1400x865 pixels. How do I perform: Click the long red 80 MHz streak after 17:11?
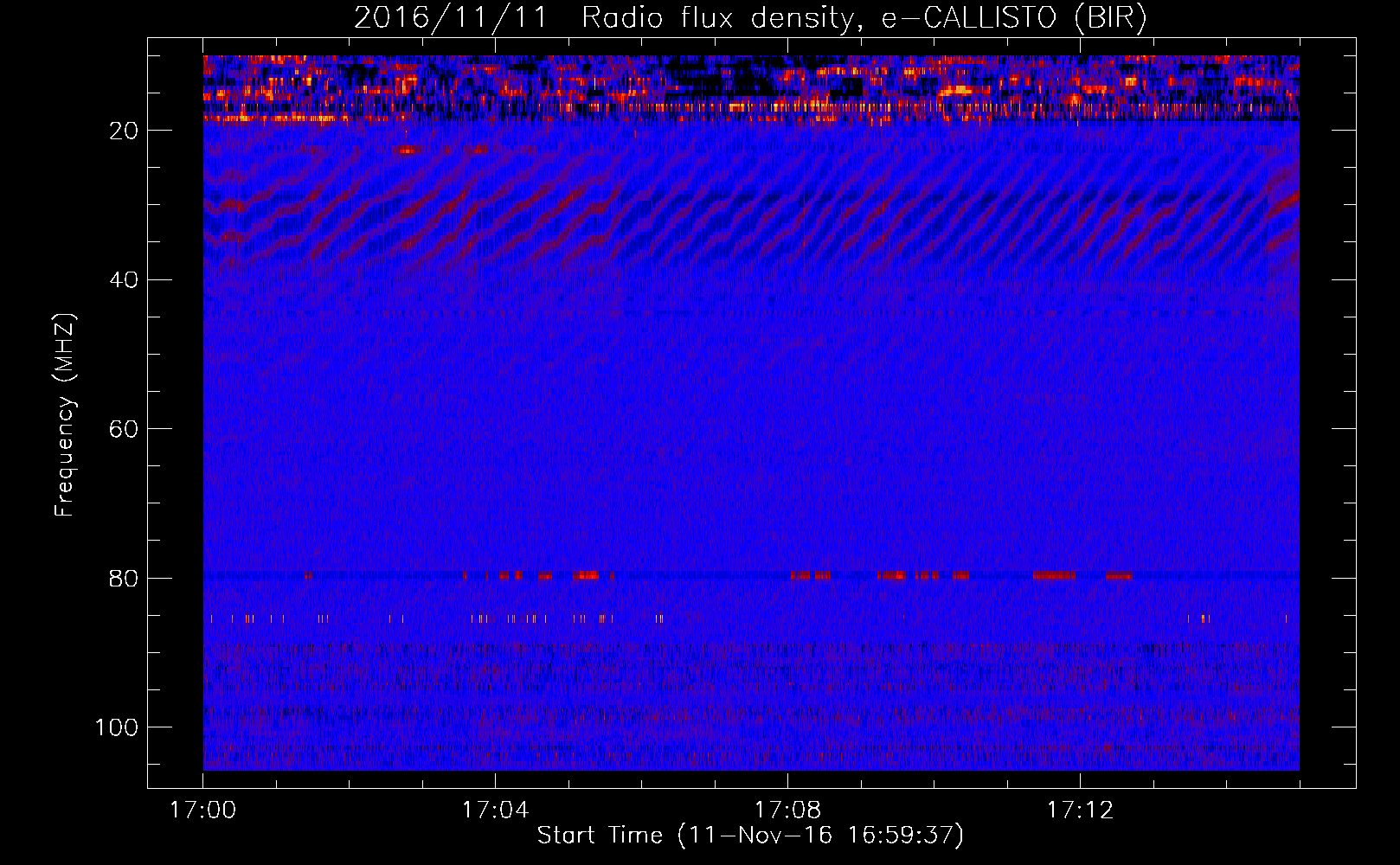(1054, 574)
